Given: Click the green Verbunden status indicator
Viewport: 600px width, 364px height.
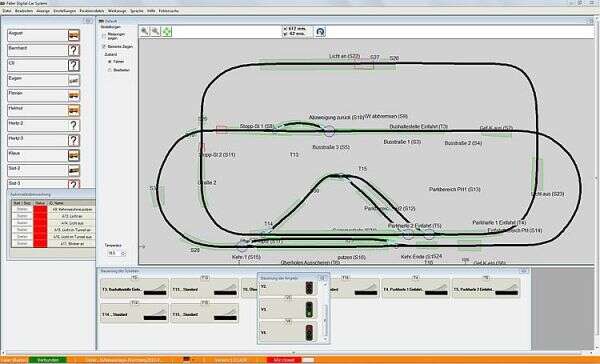Looking at the screenshot, I should point(47,360).
